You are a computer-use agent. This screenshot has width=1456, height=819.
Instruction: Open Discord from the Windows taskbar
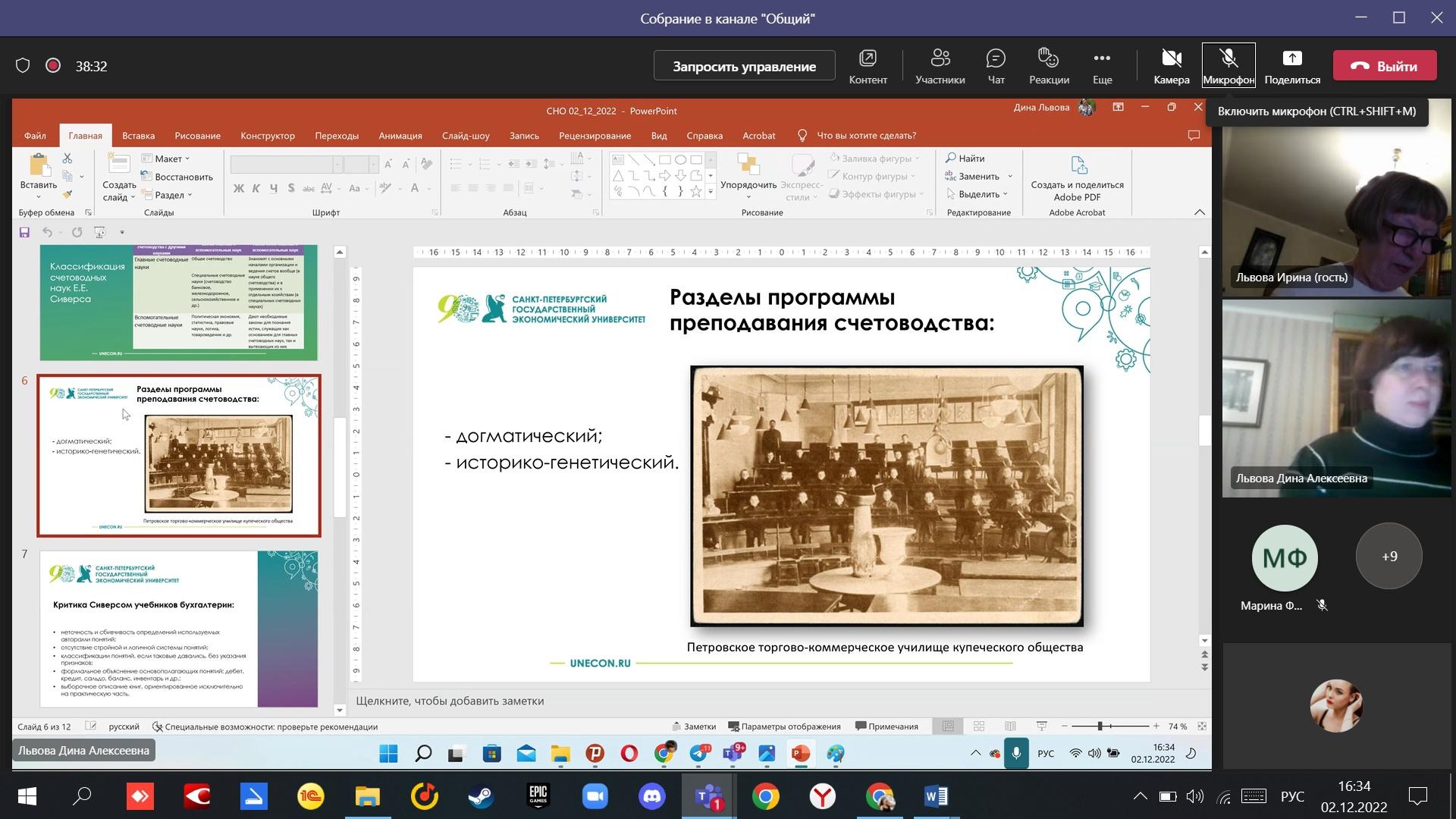tap(652, 796)
